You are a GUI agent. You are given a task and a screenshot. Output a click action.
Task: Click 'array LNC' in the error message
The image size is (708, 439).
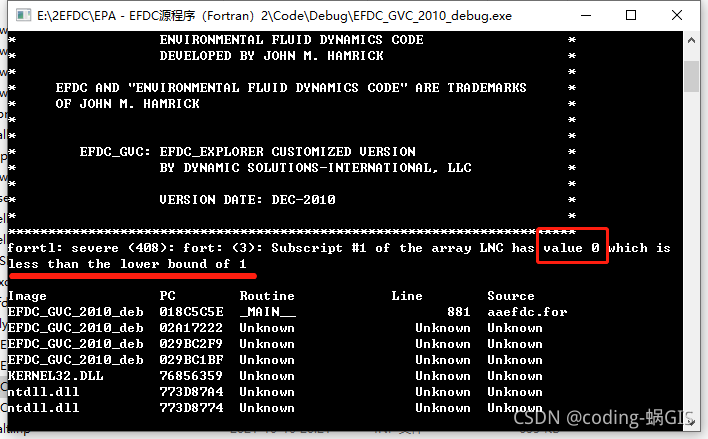click(x=467, y=248)
